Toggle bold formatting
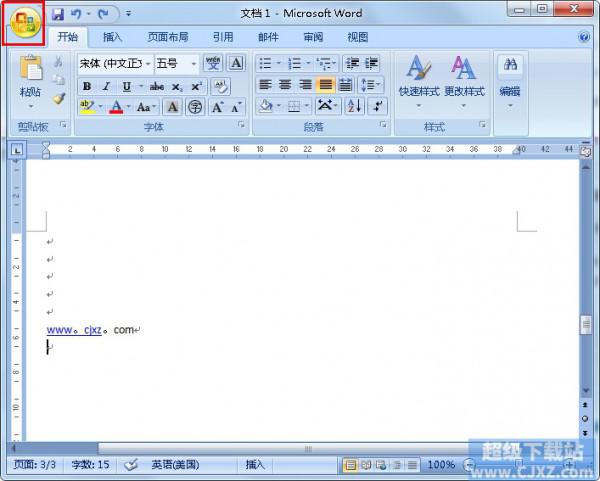 [87, 86]
